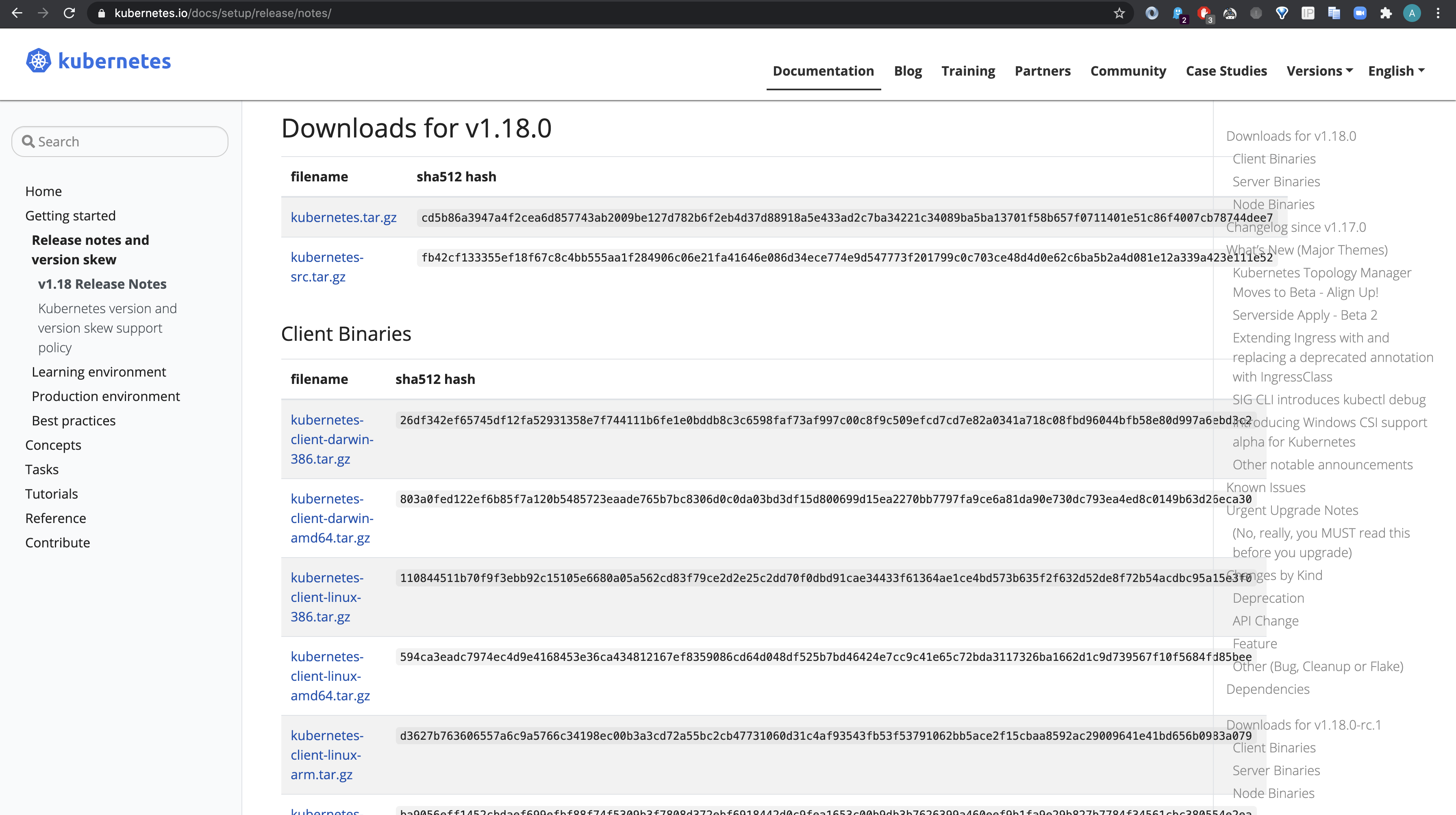The image size is (1456, 815).
Task: Jump to Known Issues in contents
Action: coord(1266,488)
